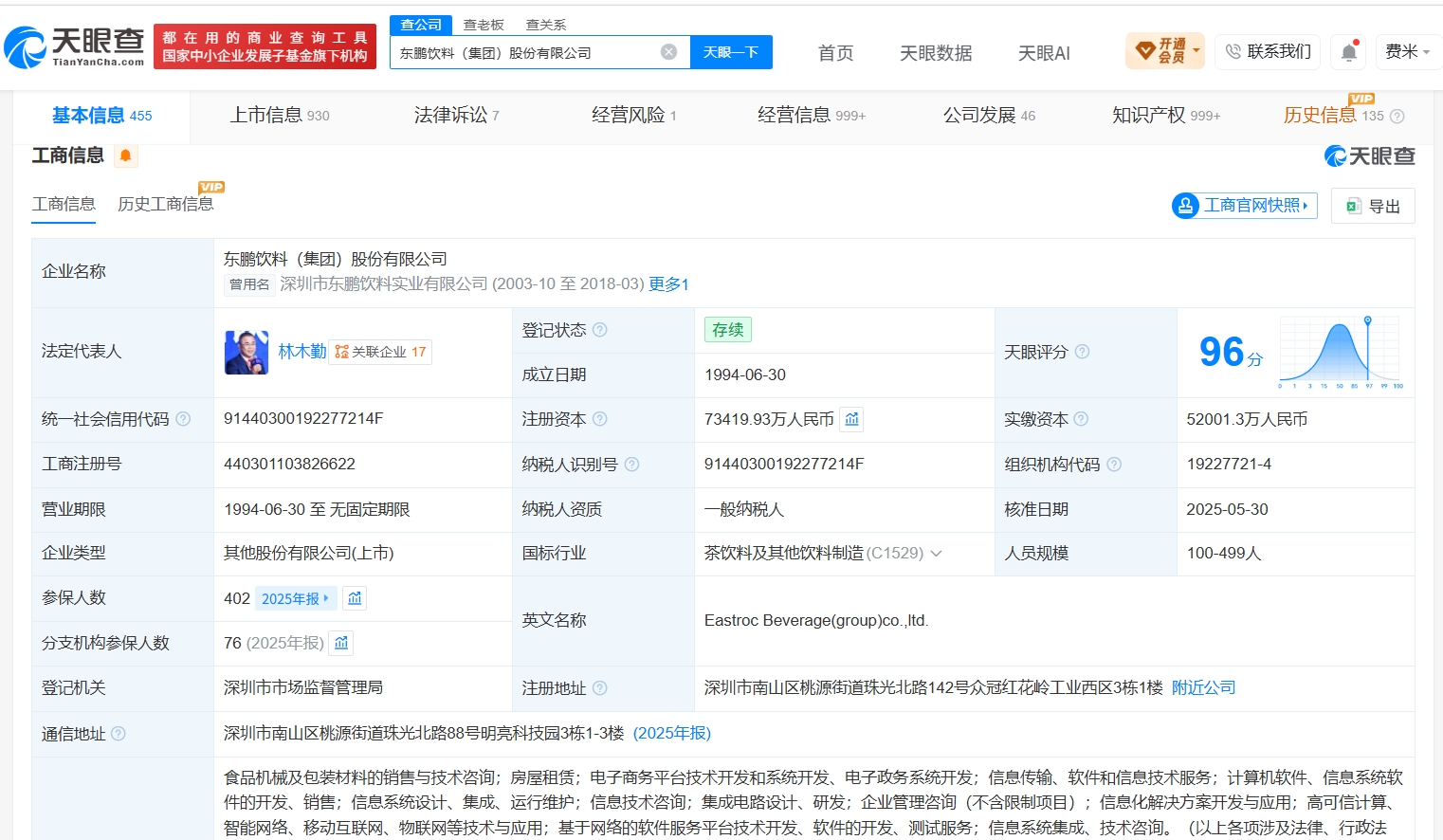Switch search mode to 查关系

(x=546, y=25)
